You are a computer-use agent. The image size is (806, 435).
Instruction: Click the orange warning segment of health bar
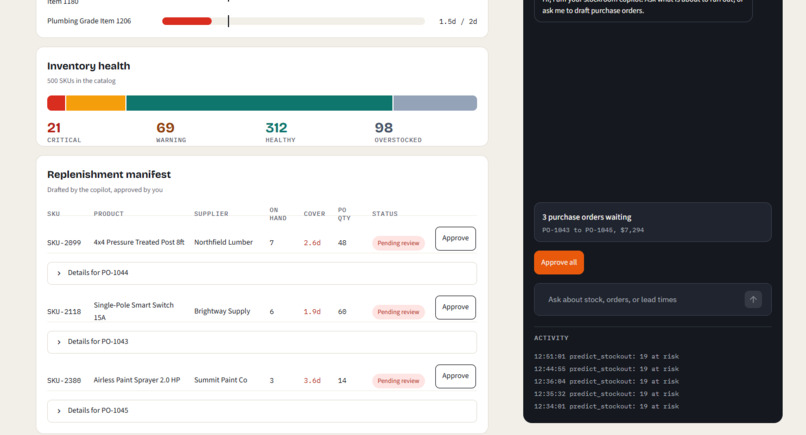96,103
